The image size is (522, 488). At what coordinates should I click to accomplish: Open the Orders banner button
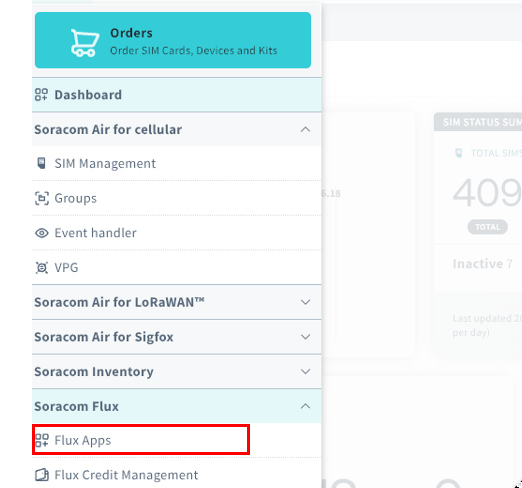pos(173,40)
